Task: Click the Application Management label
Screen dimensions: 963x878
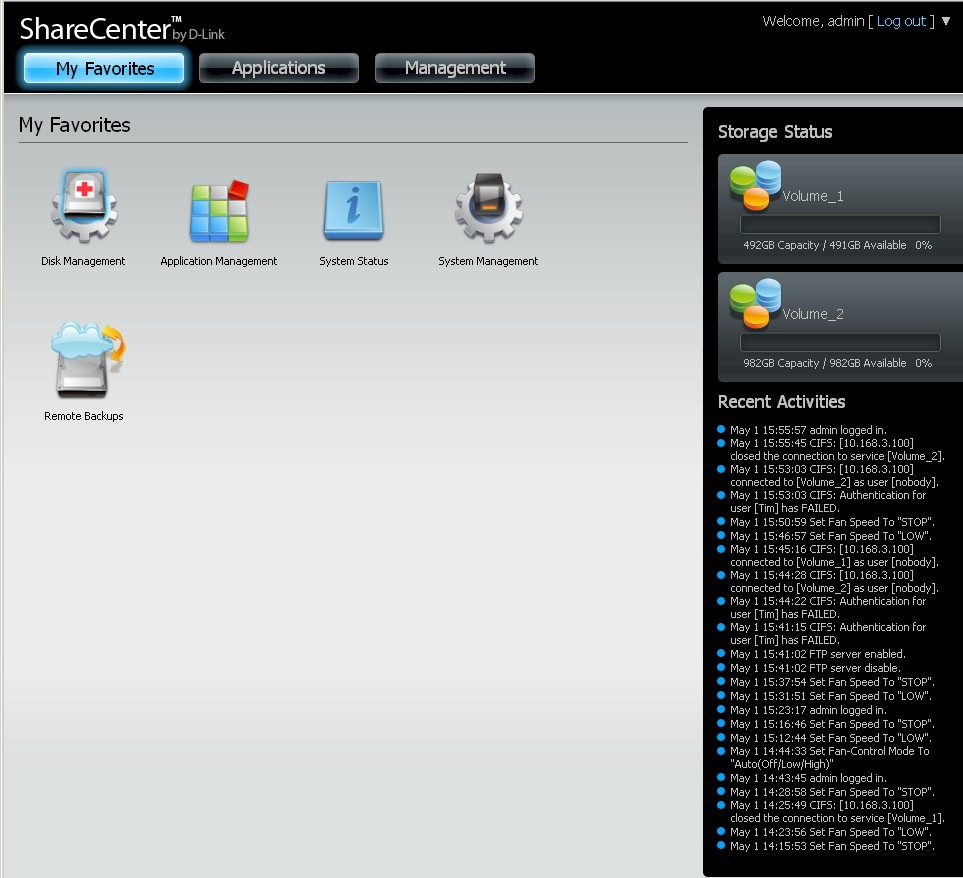Action: click(x=219, y=261)
